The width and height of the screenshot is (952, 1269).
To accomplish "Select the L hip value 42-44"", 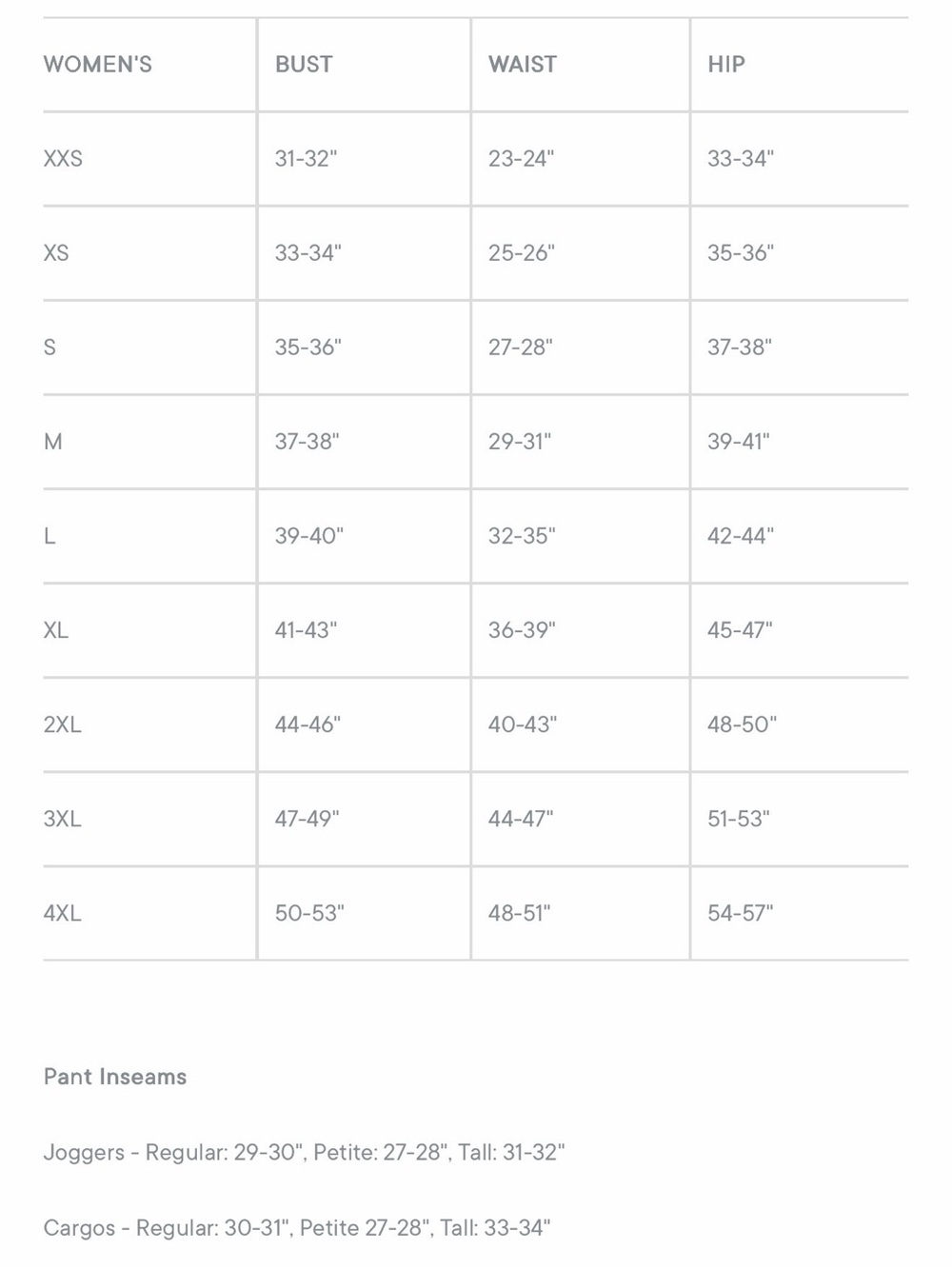I will coord(741,536).
